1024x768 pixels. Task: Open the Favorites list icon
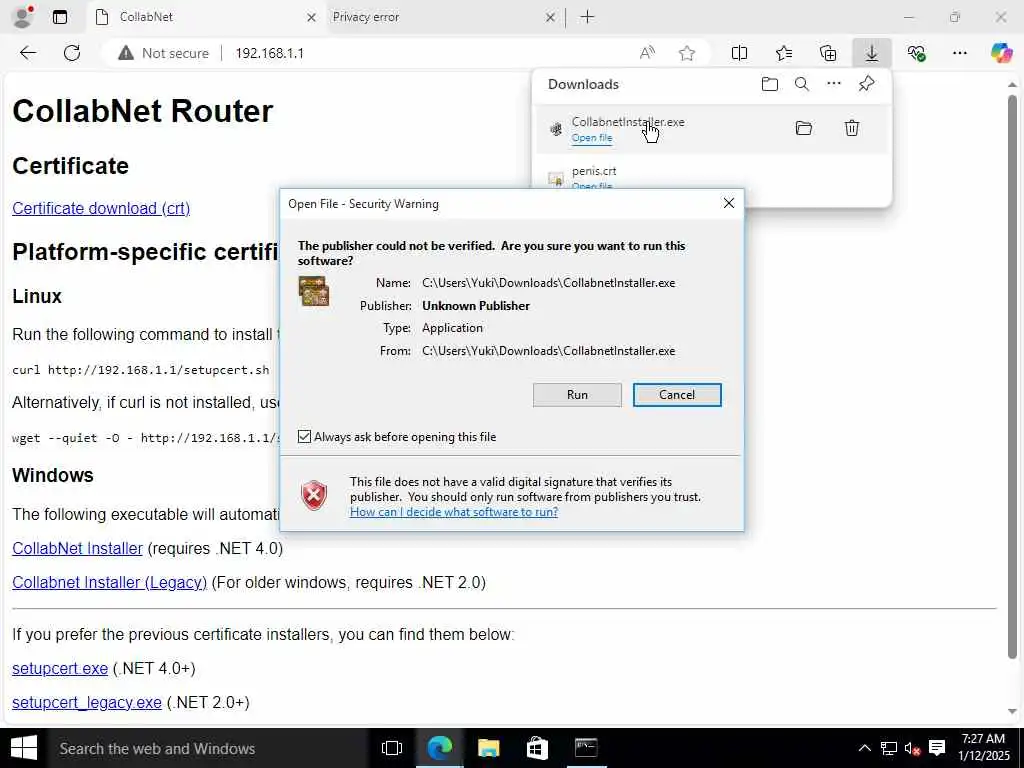point(784,53)
